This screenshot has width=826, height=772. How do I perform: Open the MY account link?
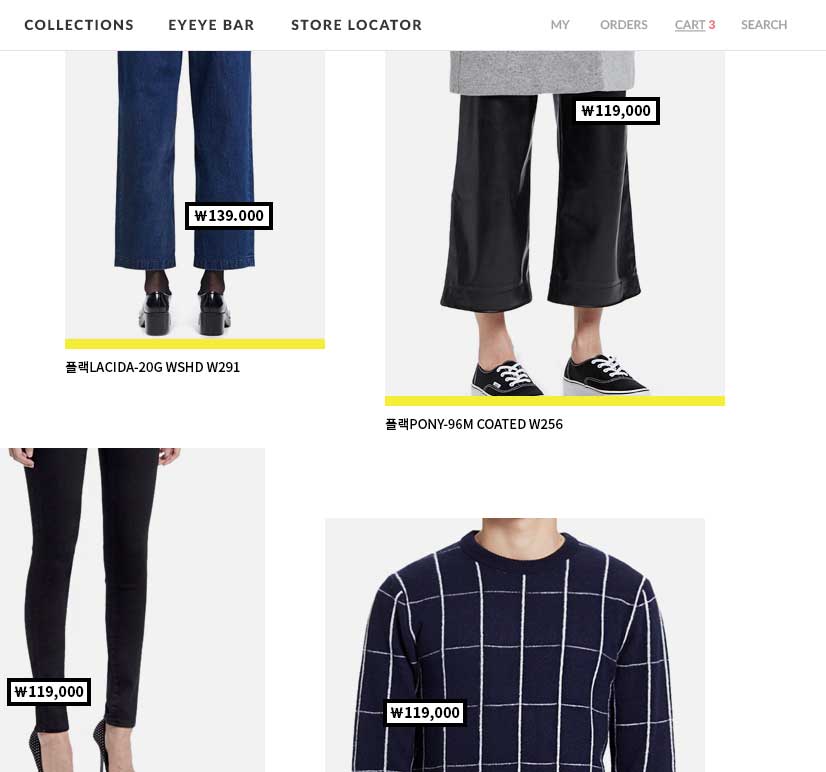[x=560, y=25]
